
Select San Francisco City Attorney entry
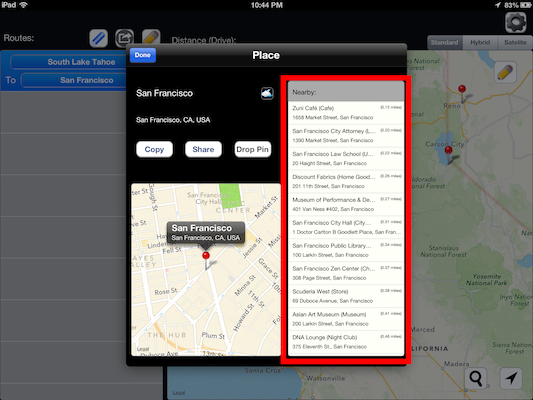click(346, 136)
